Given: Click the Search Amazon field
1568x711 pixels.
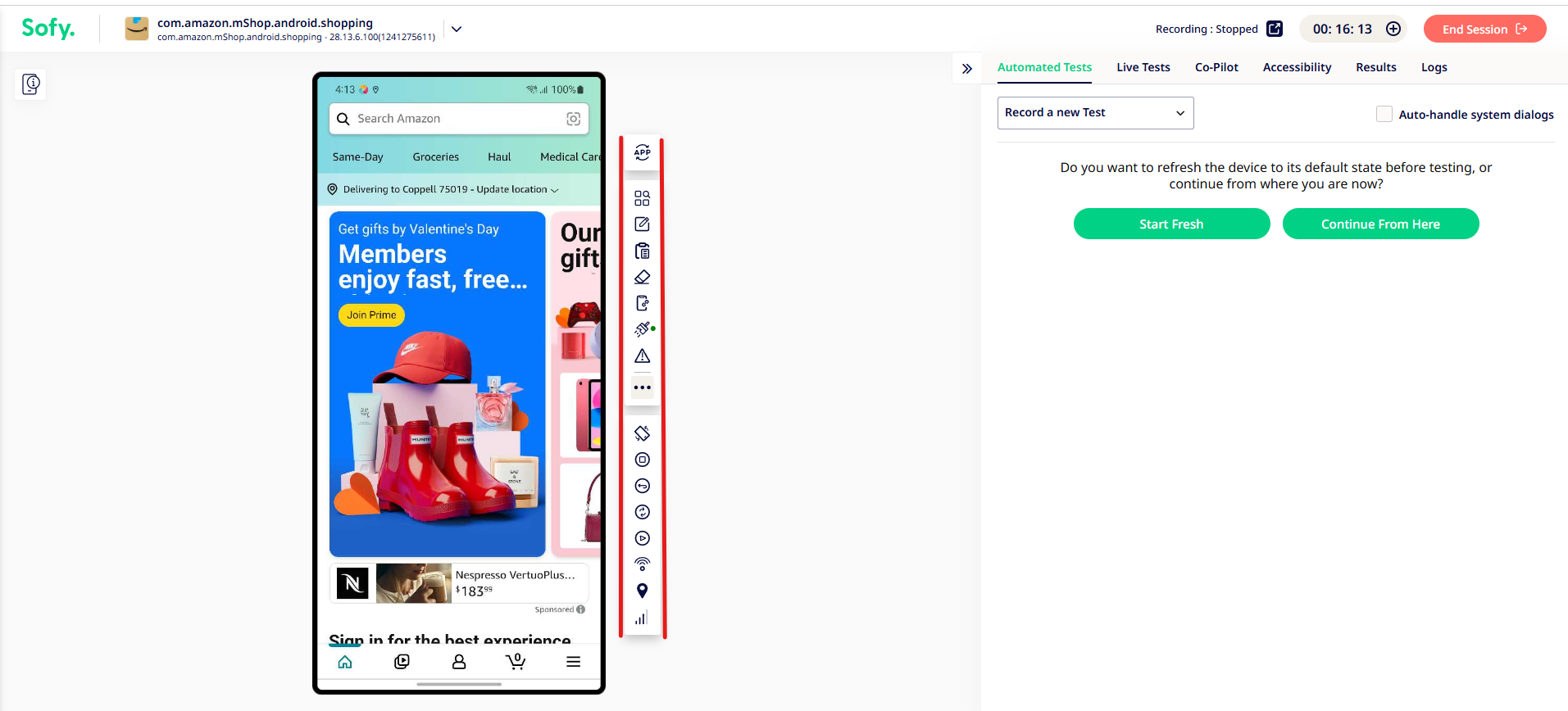Looking at the screenshot, I should point(459,119).
